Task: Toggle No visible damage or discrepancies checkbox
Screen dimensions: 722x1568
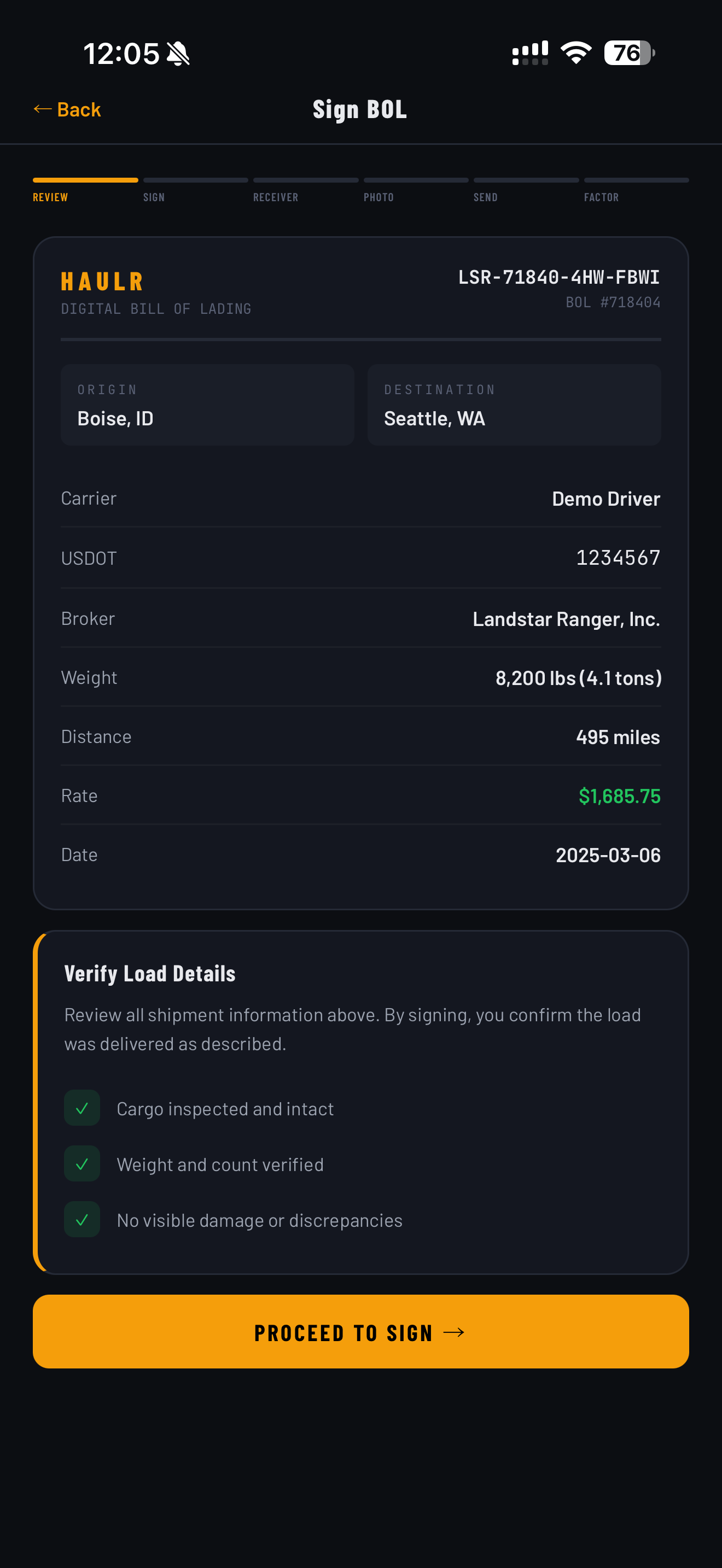Action: pos(82,1220)
